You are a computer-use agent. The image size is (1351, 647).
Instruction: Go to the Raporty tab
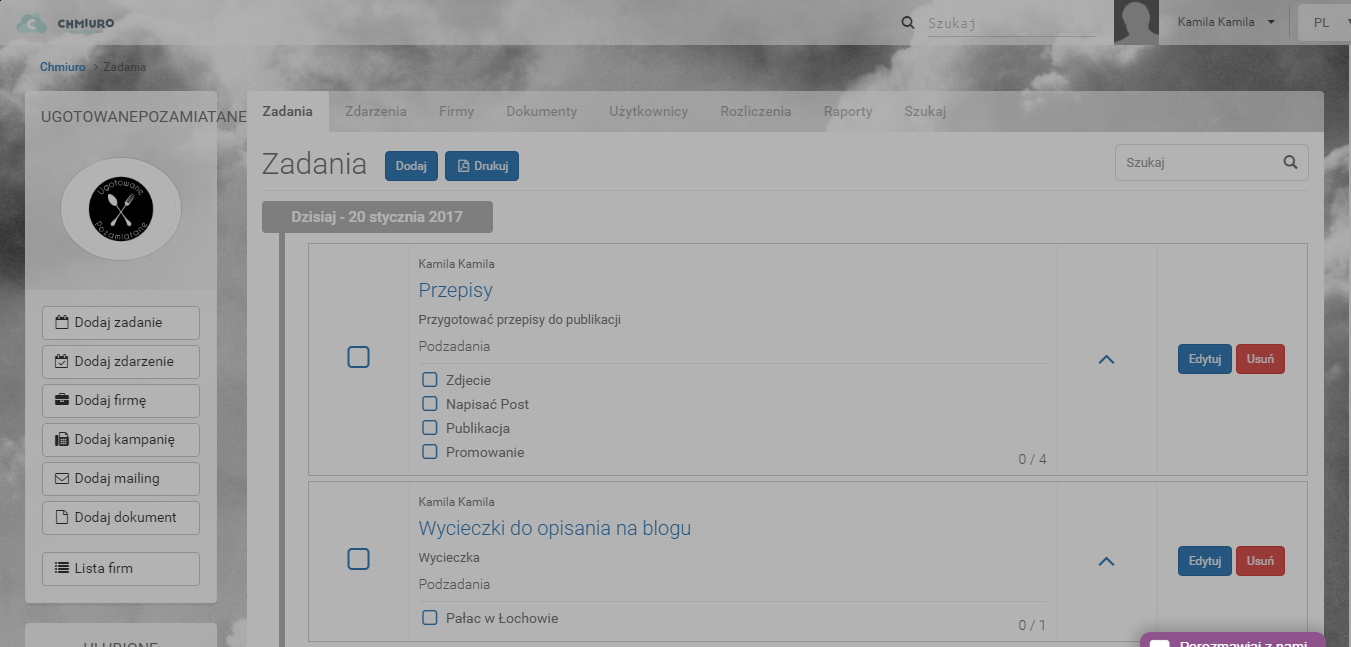pyautogui.click(x=848, y=111)
